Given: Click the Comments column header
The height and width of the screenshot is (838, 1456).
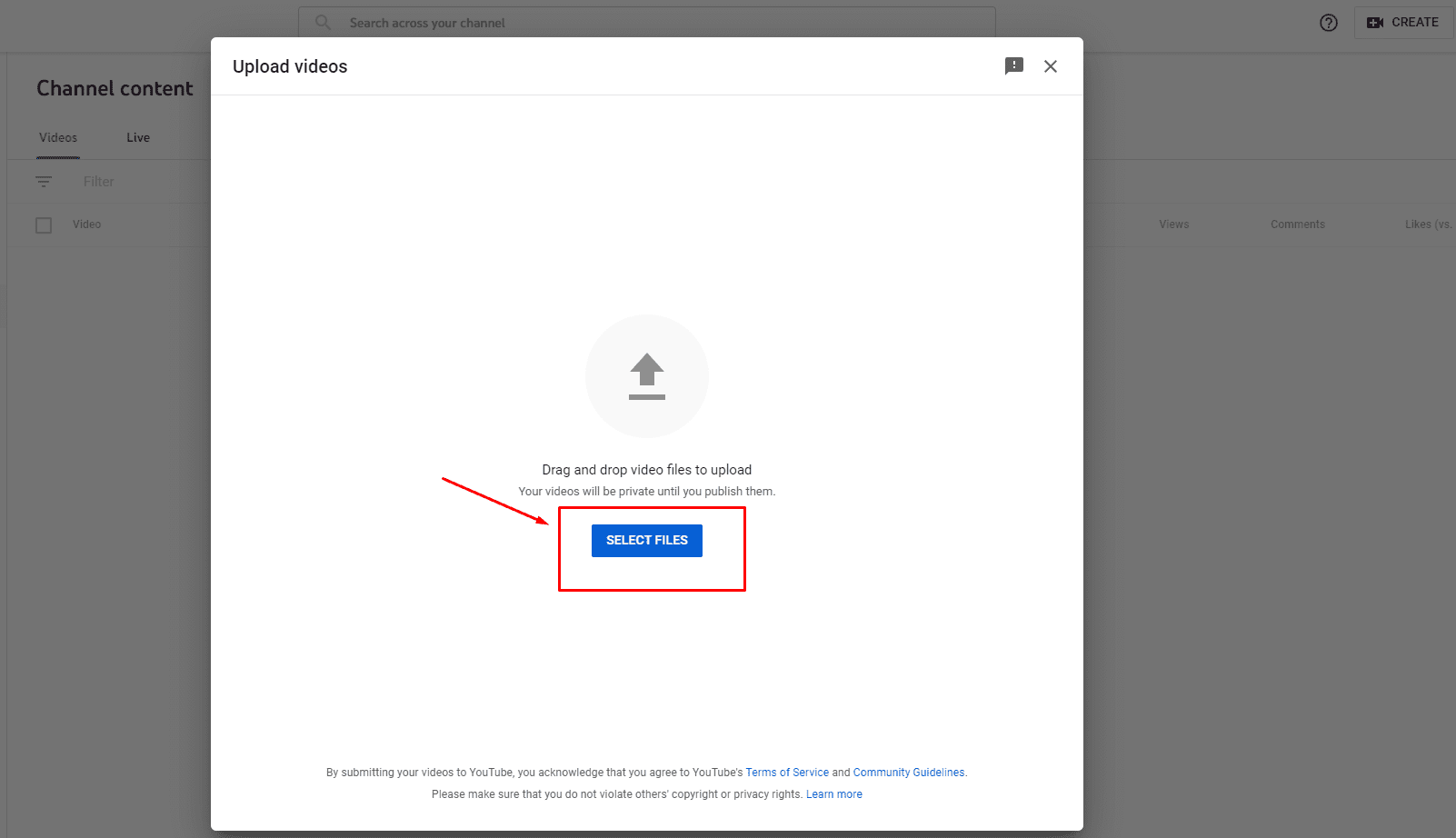Looking at the screenshot, I should coord(1298,224).
